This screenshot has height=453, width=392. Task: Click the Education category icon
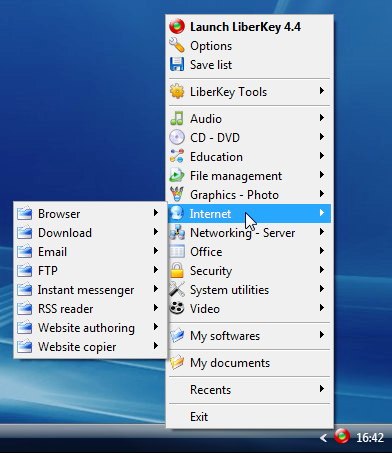tap(177, 156)
